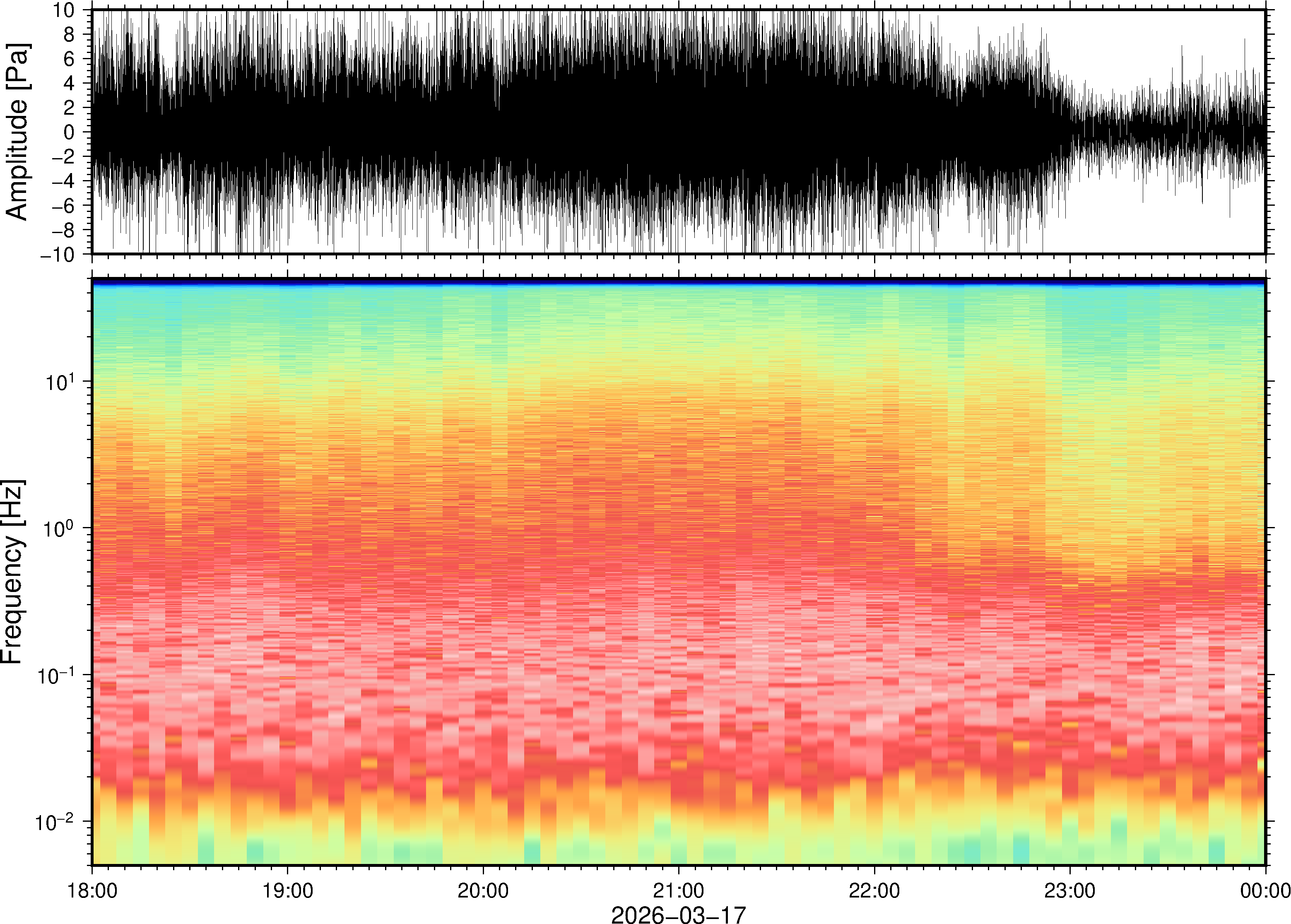Click the Amplitude [Pa] axis title
The height and width of the screenshot is (924, 1291).
tap(17, 132)
